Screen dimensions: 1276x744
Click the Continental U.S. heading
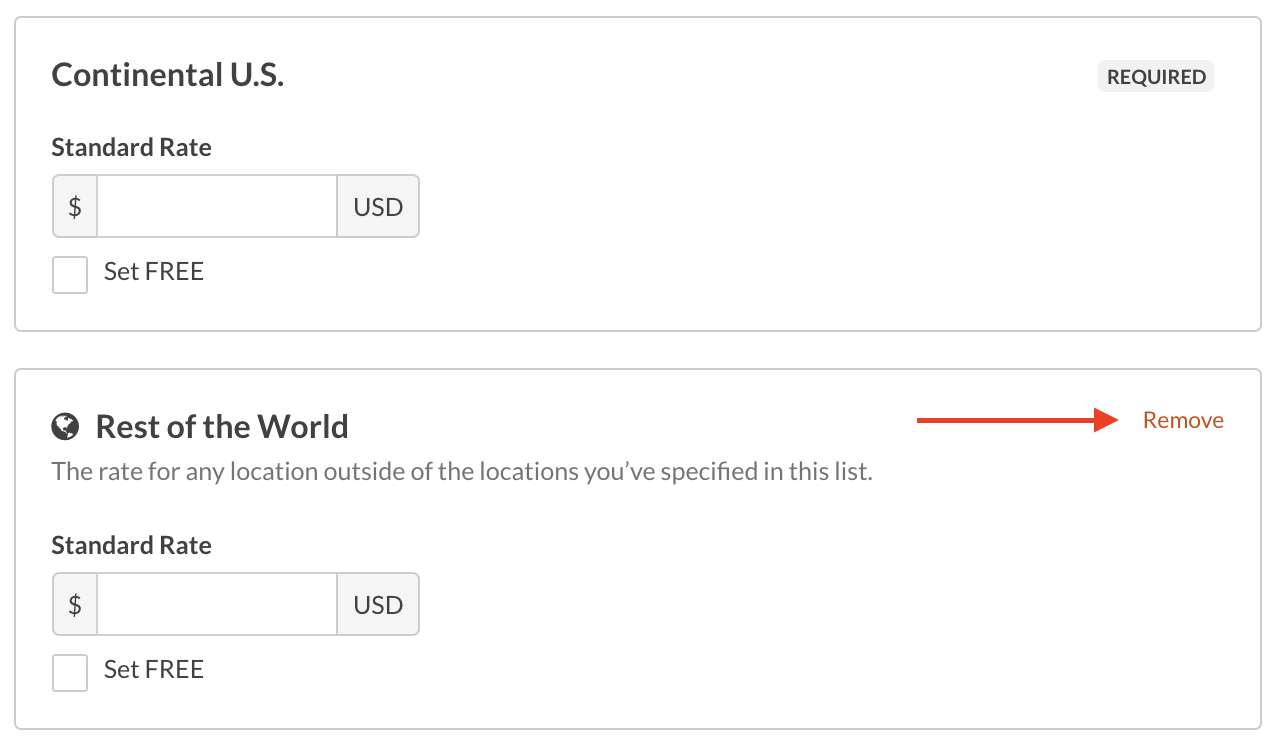(168, 75)
